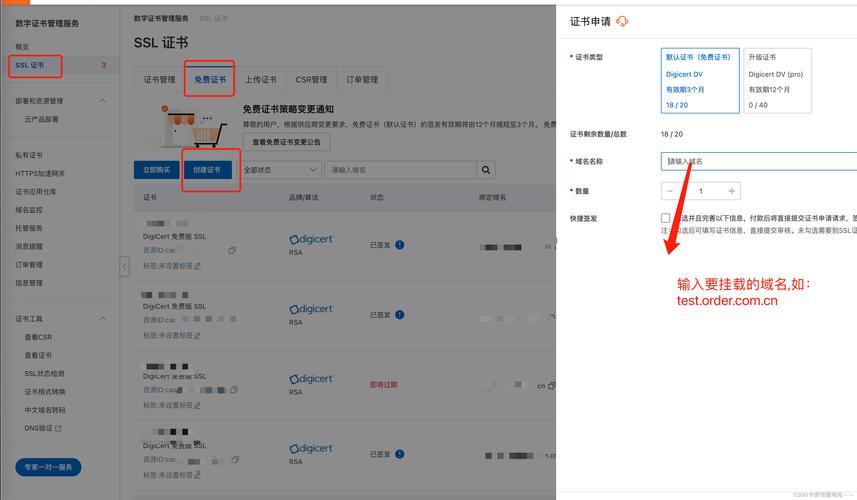Switch to the CSR管理 tab
Image resolution: width=857 pixels, height=500 pixels.
(312, 80)
